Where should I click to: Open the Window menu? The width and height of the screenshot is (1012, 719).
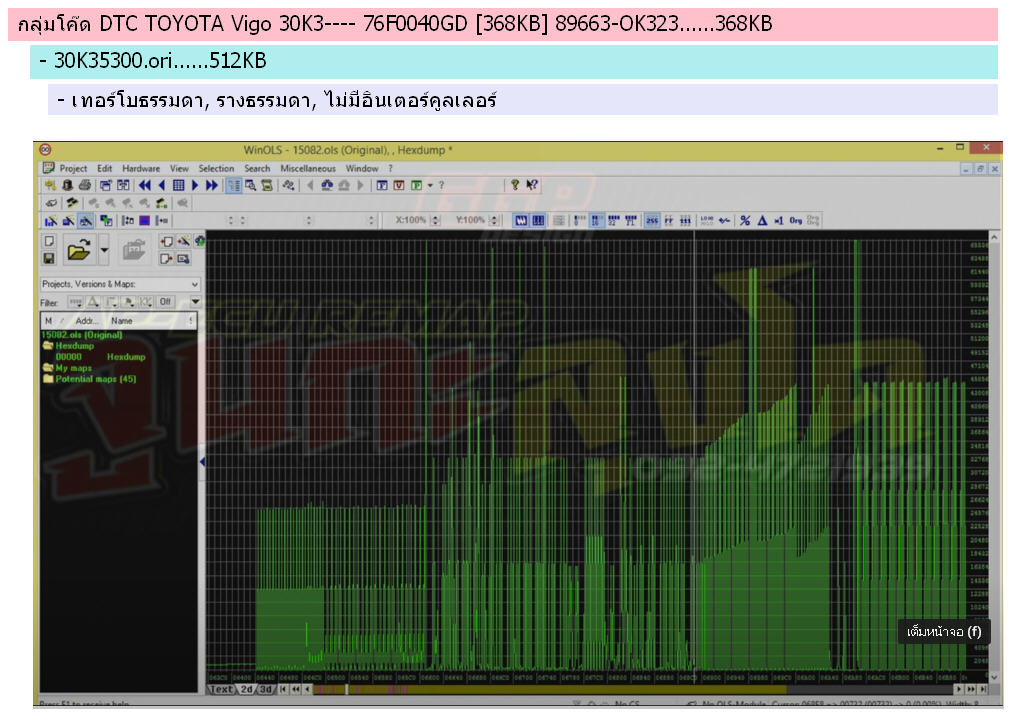tap(361, 168)
